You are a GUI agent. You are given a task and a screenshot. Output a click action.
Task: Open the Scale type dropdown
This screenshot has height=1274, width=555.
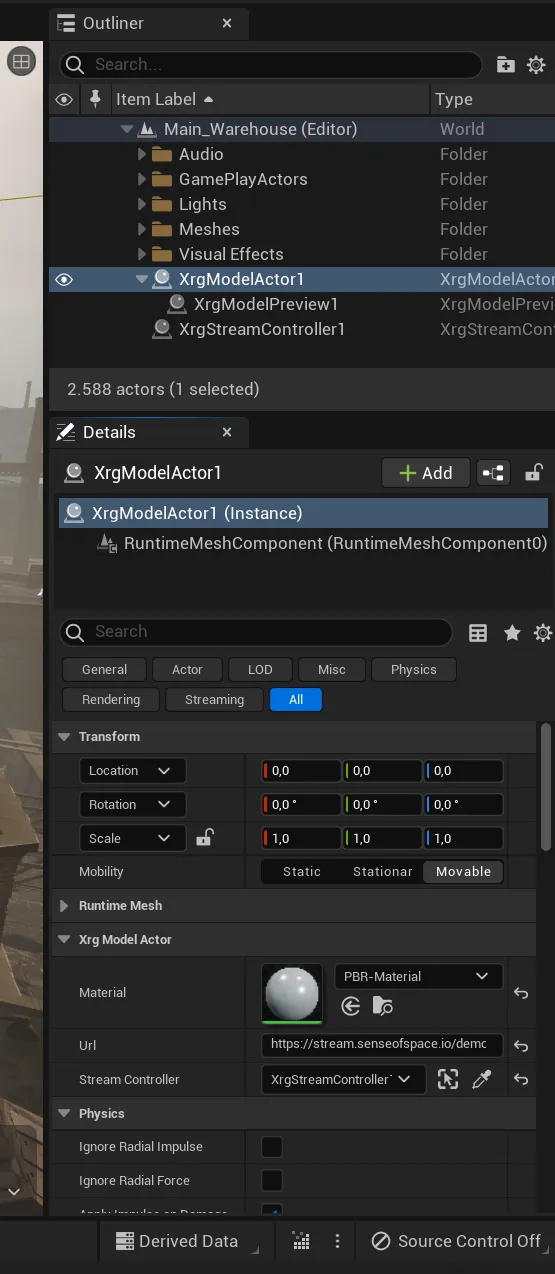(x=132, y=839)
